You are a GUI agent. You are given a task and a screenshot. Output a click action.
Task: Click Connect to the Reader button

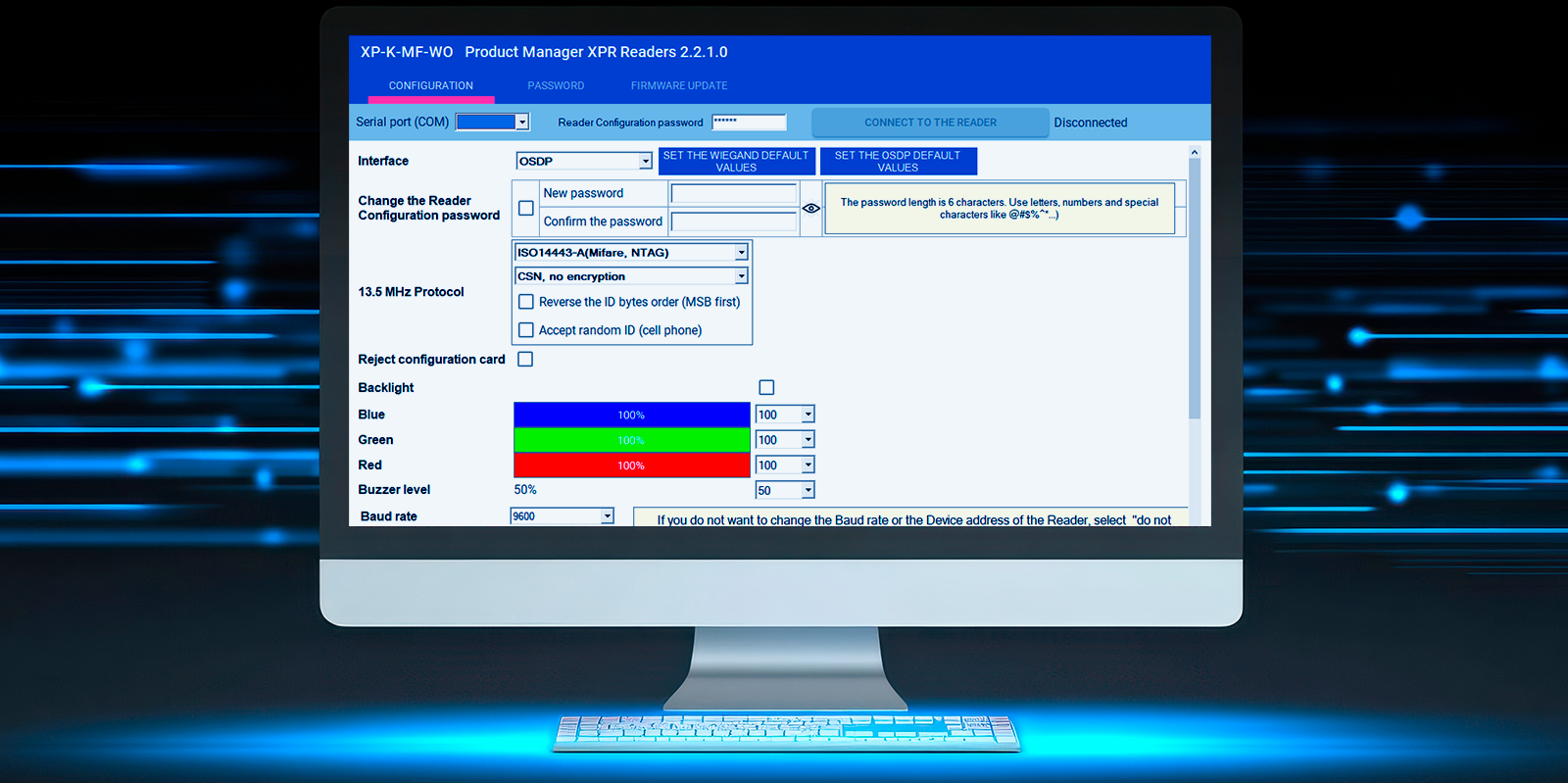tap(929, 122)
